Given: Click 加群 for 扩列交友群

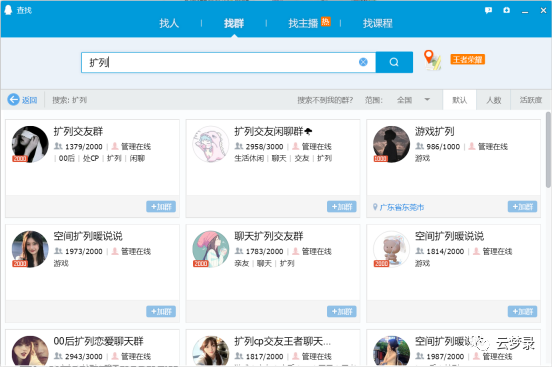Looking at the screenshot, I should [x=161, y=207].
